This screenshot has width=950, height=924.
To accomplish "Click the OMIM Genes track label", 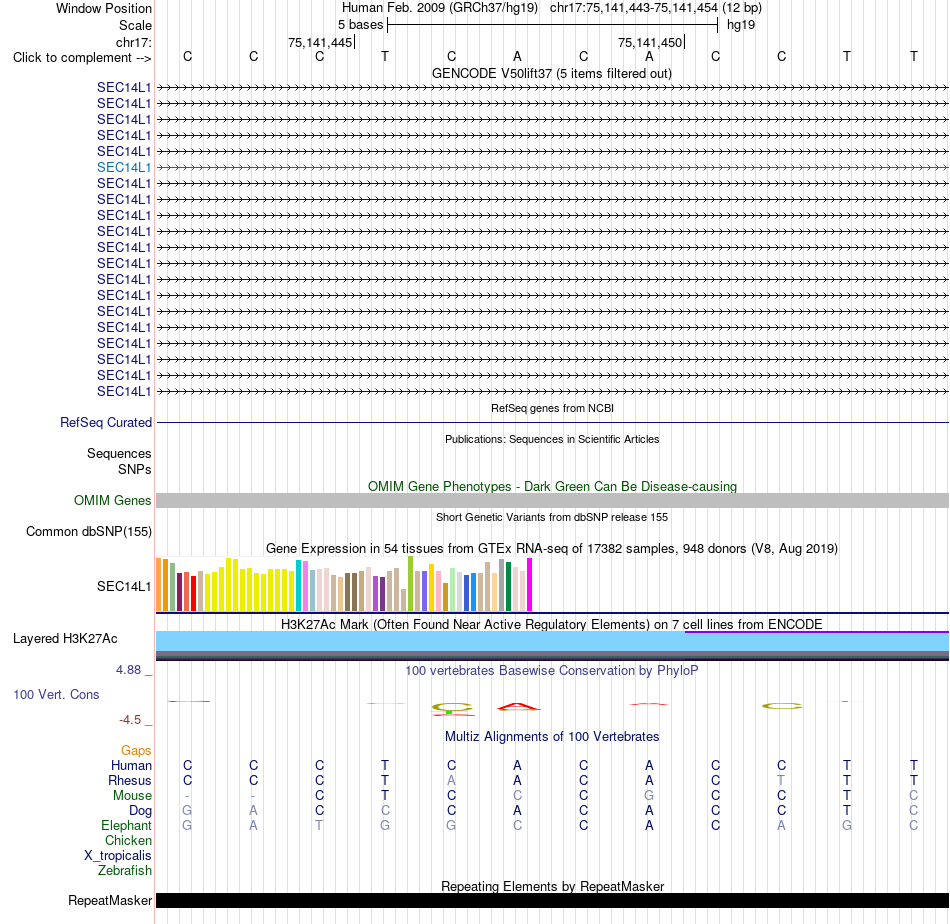I will click(x=112, y=500).
